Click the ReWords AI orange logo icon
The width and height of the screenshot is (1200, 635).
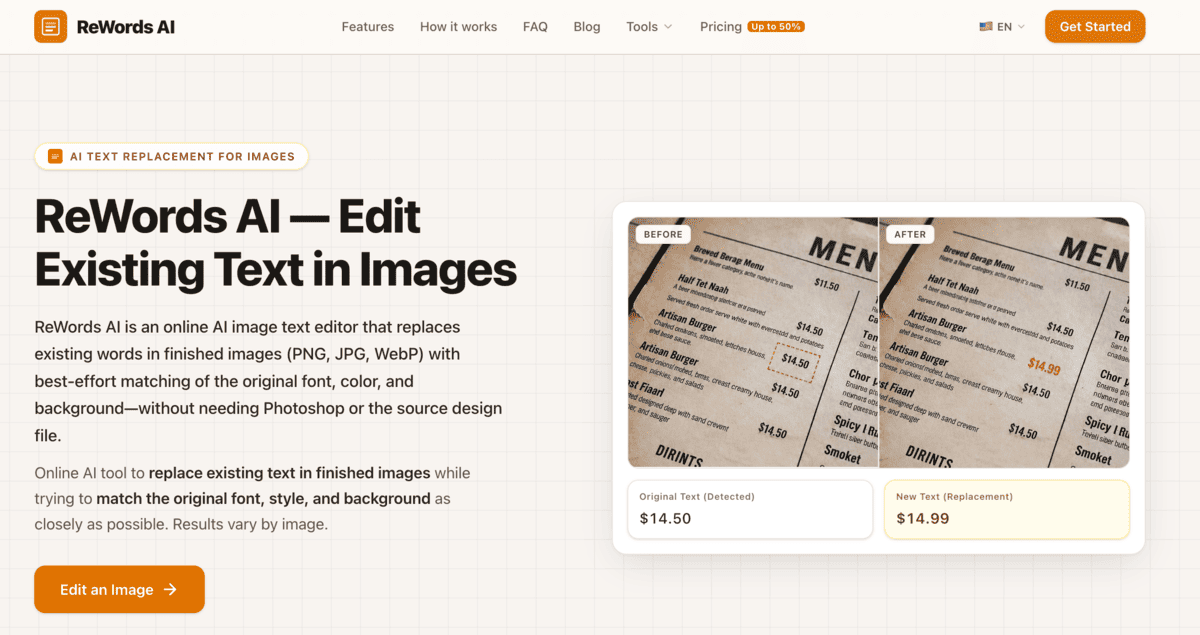coord(50,27)
